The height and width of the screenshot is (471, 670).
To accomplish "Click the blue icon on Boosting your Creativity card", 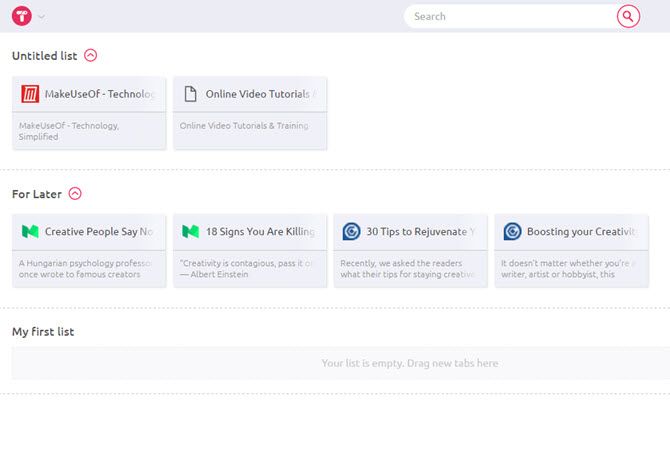I will pos(512,232).
